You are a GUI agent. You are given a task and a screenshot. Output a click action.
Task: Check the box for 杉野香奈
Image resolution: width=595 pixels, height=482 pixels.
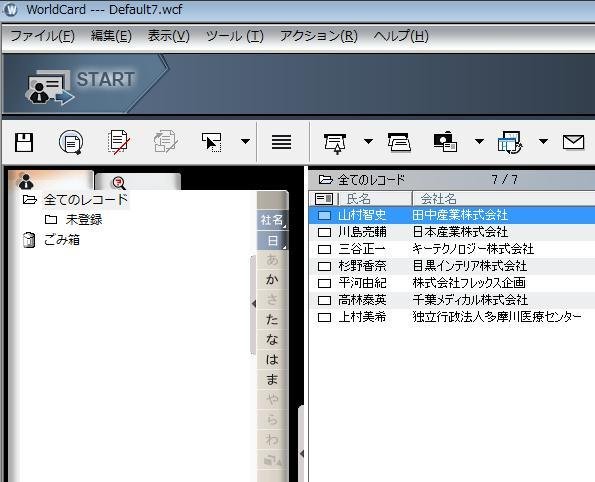[324, 266]
